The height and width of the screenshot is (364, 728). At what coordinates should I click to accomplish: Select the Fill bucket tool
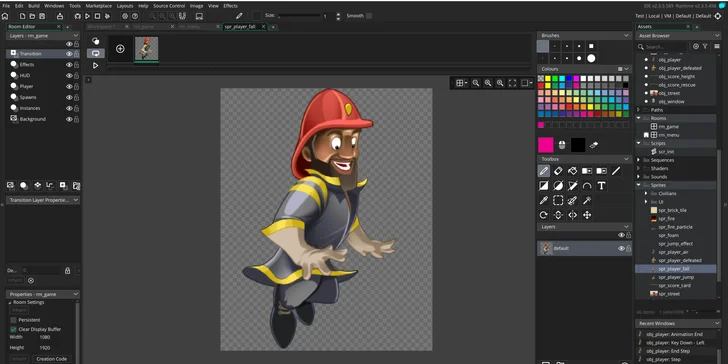[x=572, y=171]
